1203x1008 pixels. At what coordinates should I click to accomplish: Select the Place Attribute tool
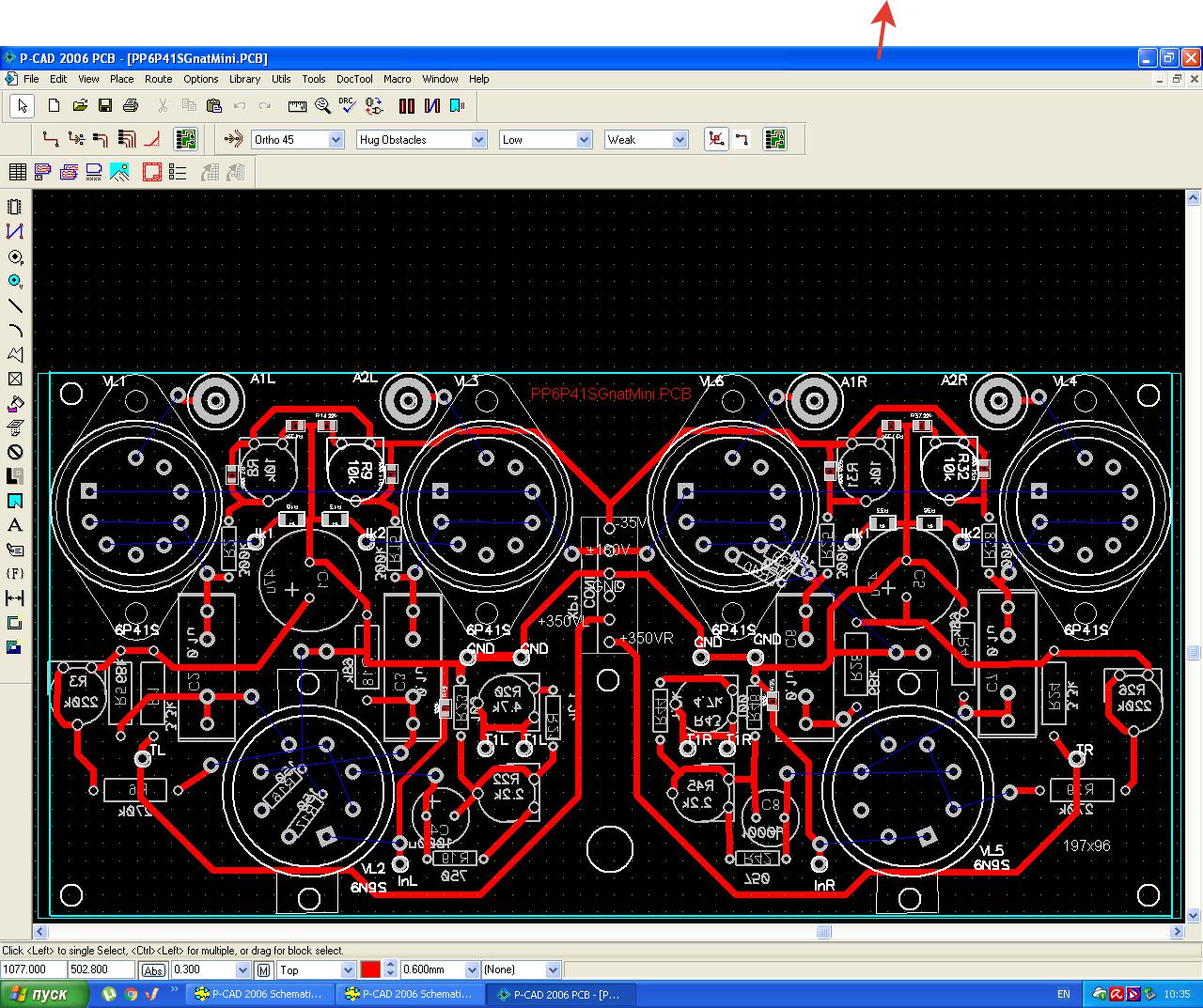click(x=14, y=550)
